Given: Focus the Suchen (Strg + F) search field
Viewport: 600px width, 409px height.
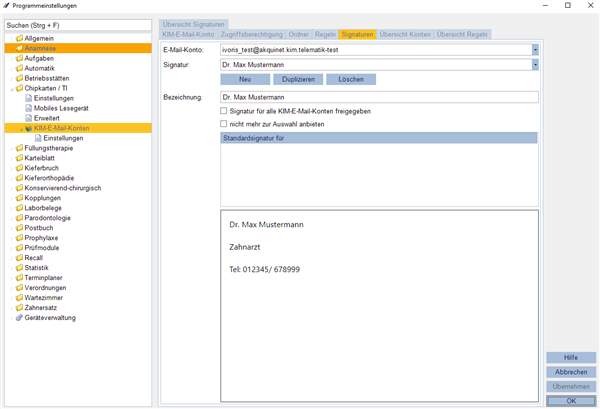Looking at the screenshot, I should point(78,25).
